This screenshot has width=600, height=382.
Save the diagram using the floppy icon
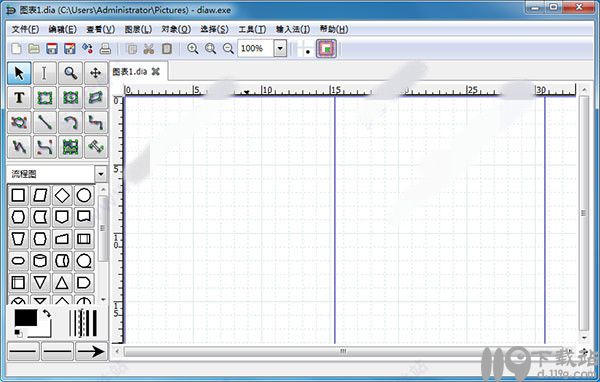[52, 49]
